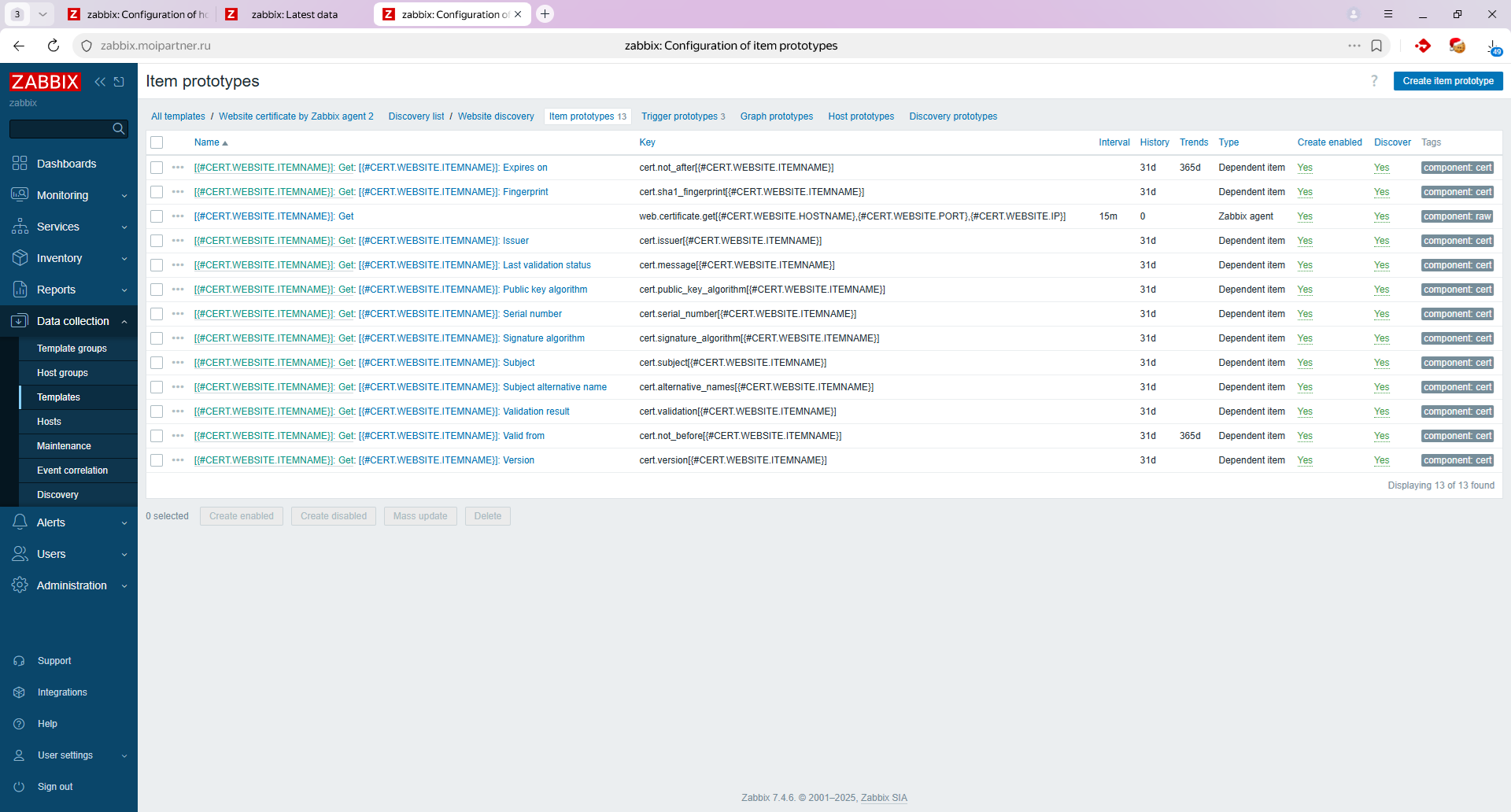Screen dimensions: 1511x812
Task: Open the three-dots menu for Fingerprint prototype
Action: point(178,192)
